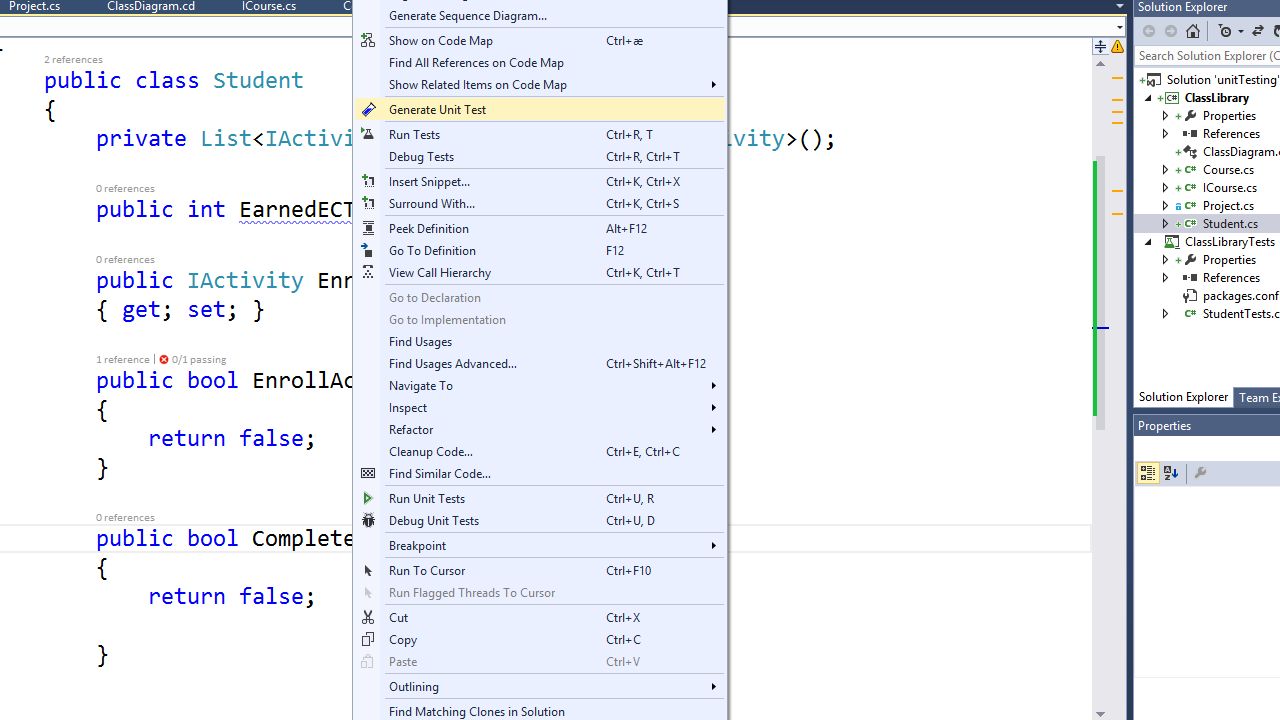Collapse the ClassLibrary project node
Viewport: 1280px width, 720px height.
[x=1148, y=98]
